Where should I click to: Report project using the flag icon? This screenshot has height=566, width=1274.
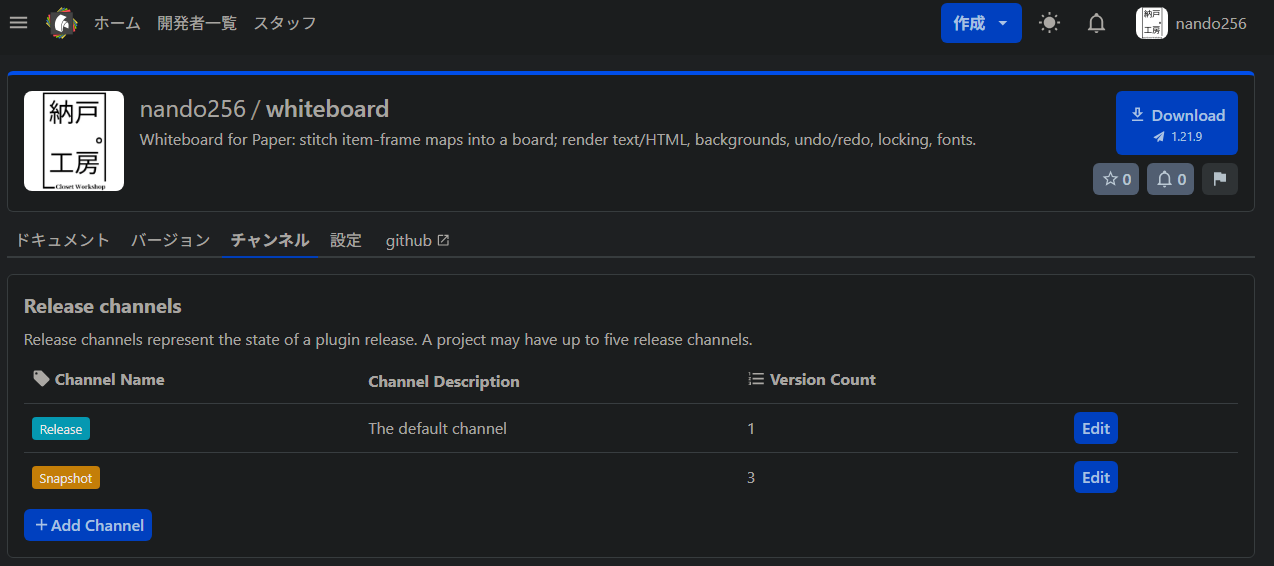coord(1219,179)
